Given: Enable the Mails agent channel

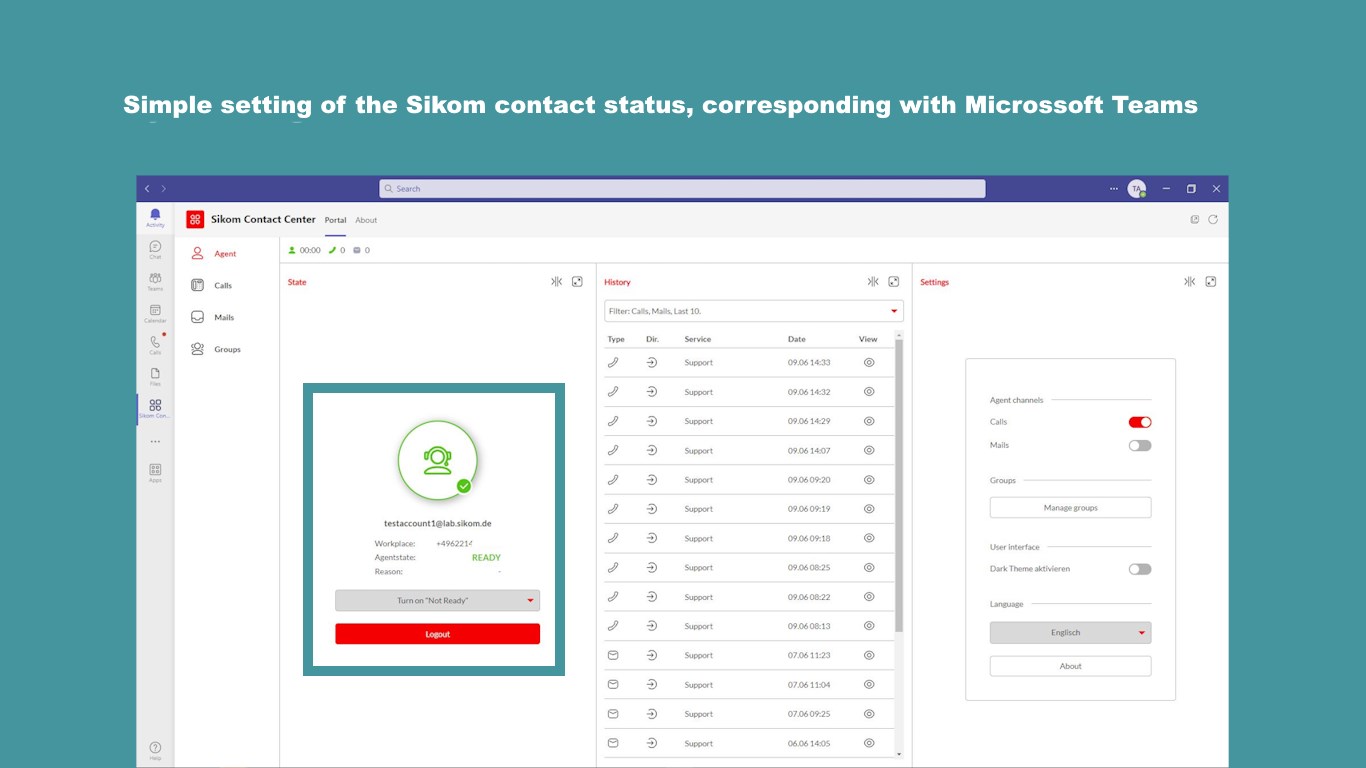Looking at the screenshot, I should click(x=1140, y=445).
